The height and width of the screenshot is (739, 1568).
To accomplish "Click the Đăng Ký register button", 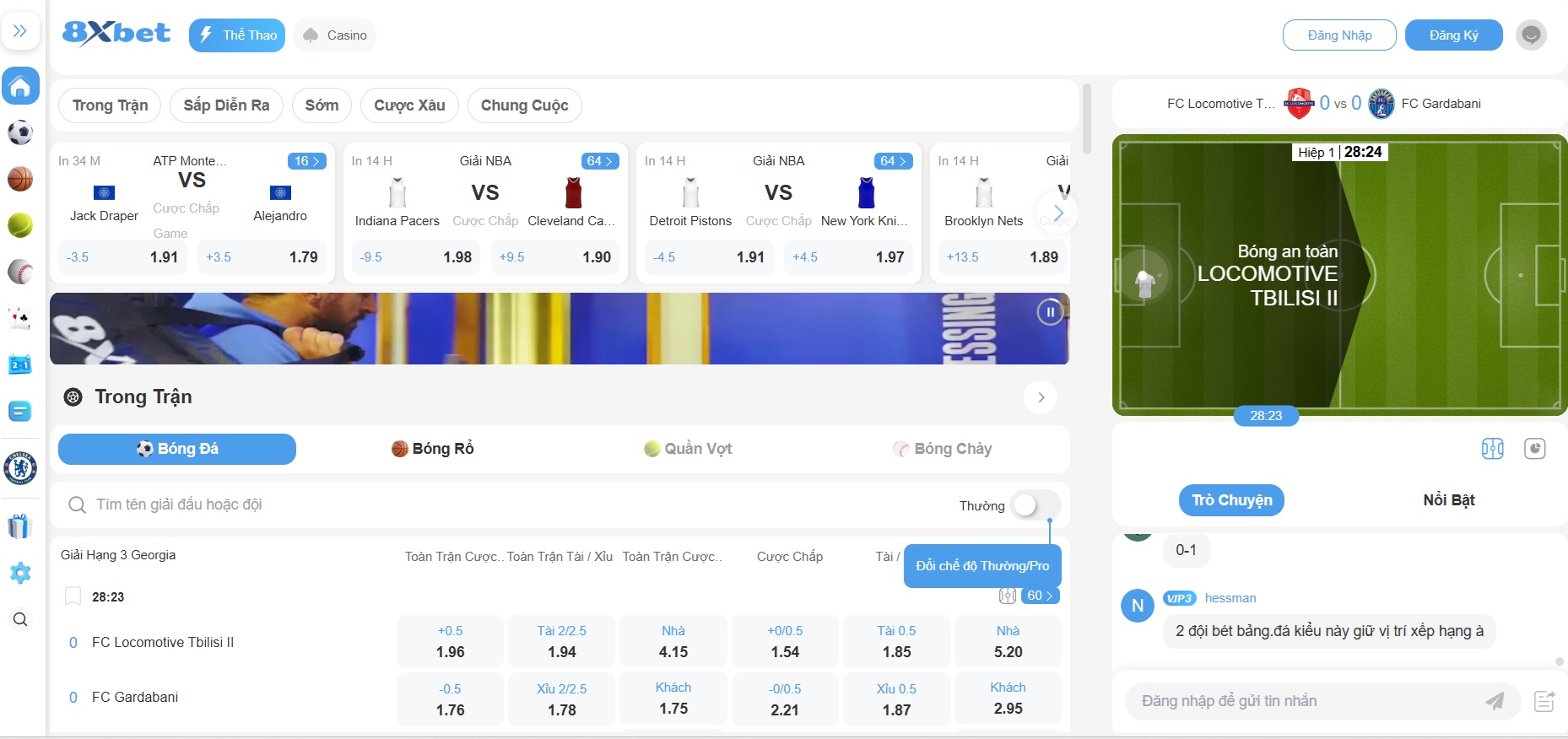I will (x=1453, y=35).
